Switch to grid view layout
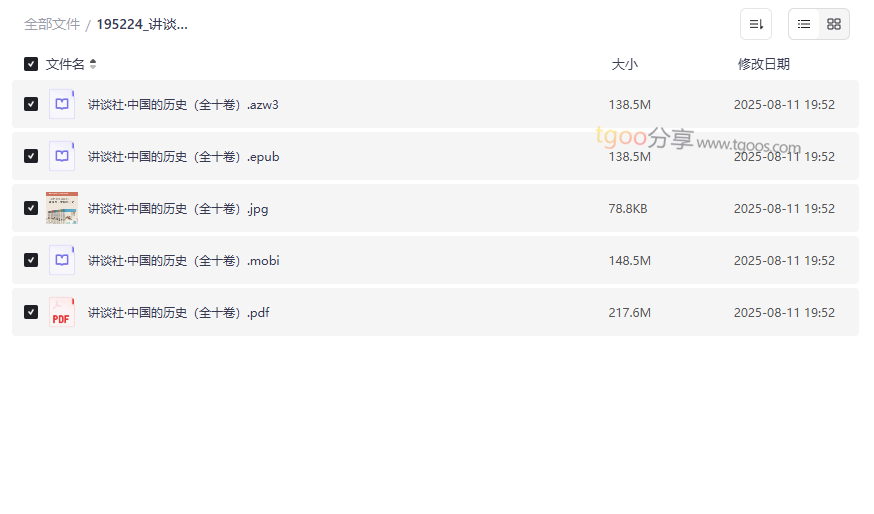The height and width of the screenshot is (514, 874). [834, 24]
